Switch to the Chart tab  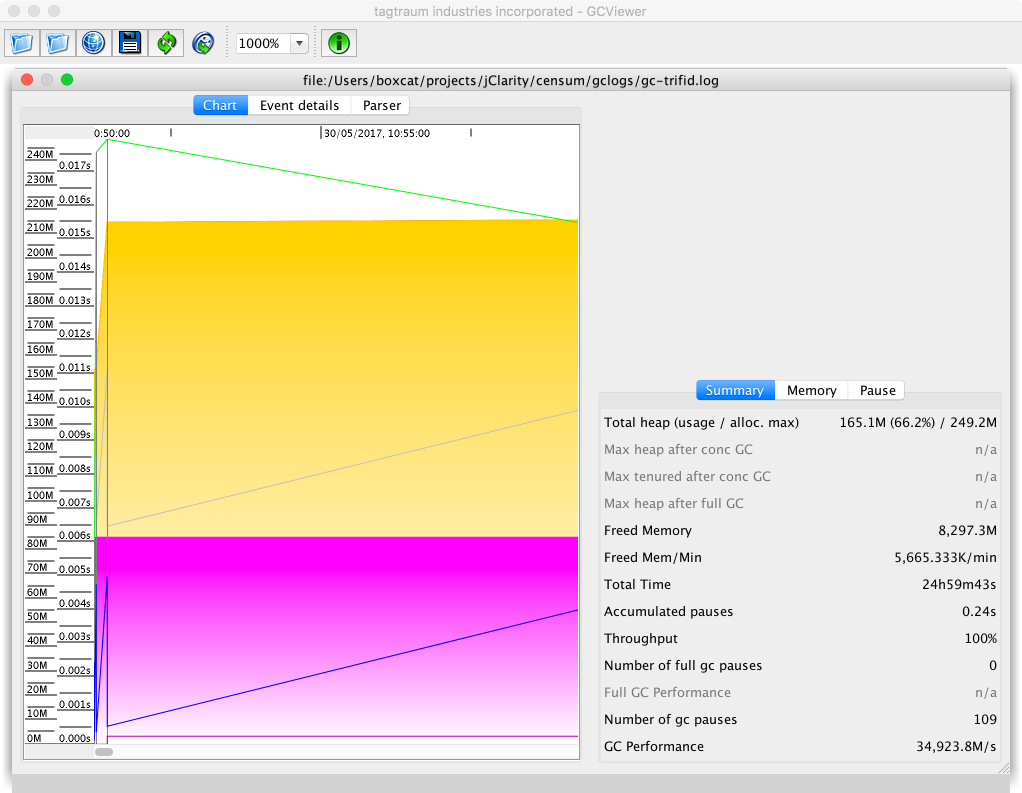click(x=220, y=105)
